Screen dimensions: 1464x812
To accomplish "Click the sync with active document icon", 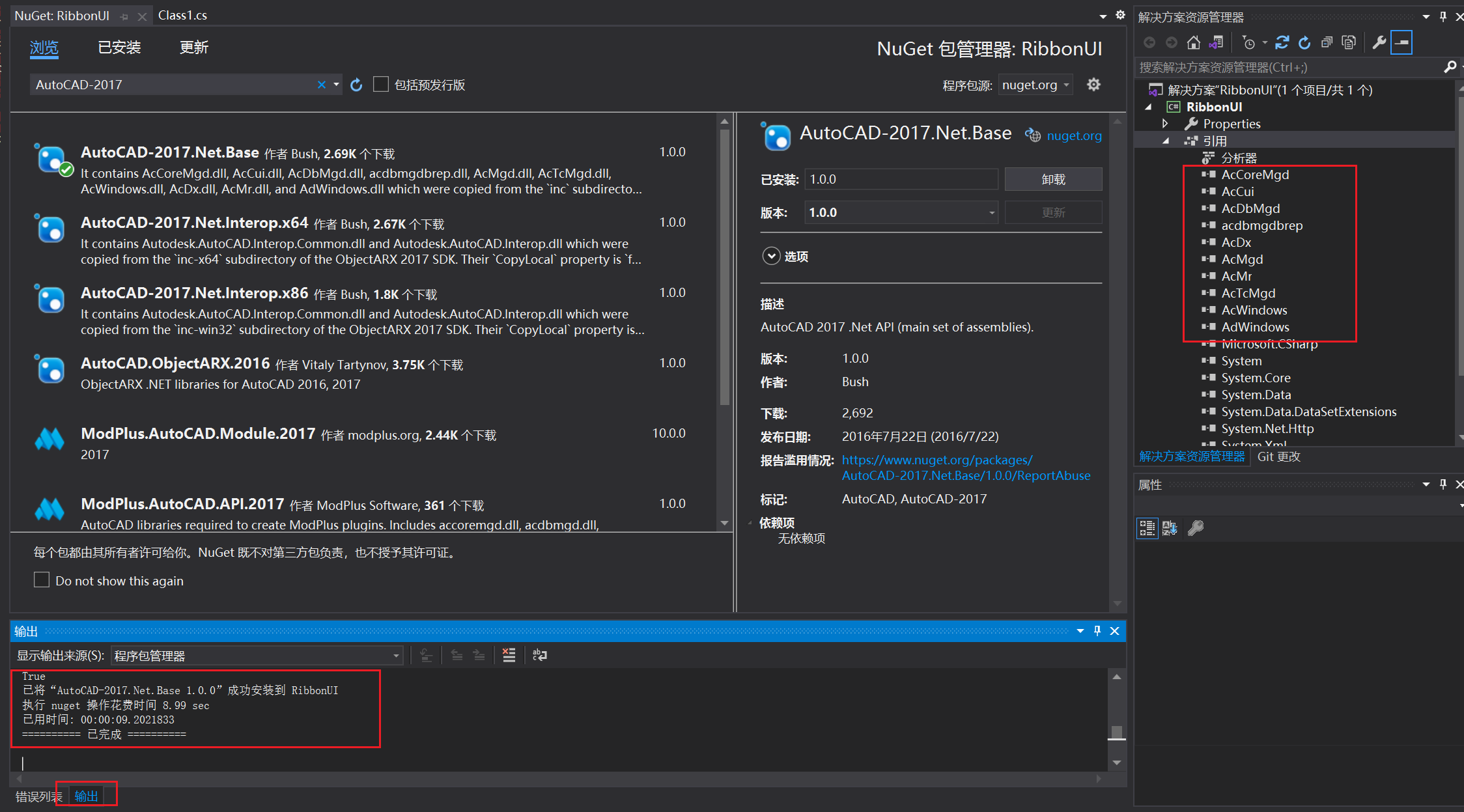I will [x=1282, y=43].
